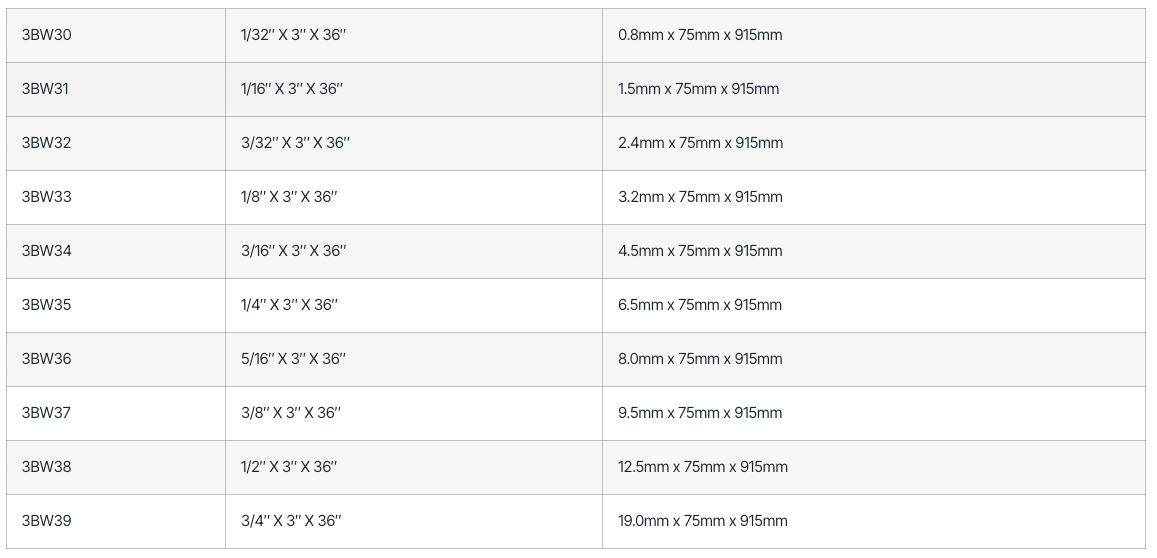This screenshot has width=1157, height=558.
Task: Click the 3/4" X 3" X 36" cell
Action: (291, 521)
